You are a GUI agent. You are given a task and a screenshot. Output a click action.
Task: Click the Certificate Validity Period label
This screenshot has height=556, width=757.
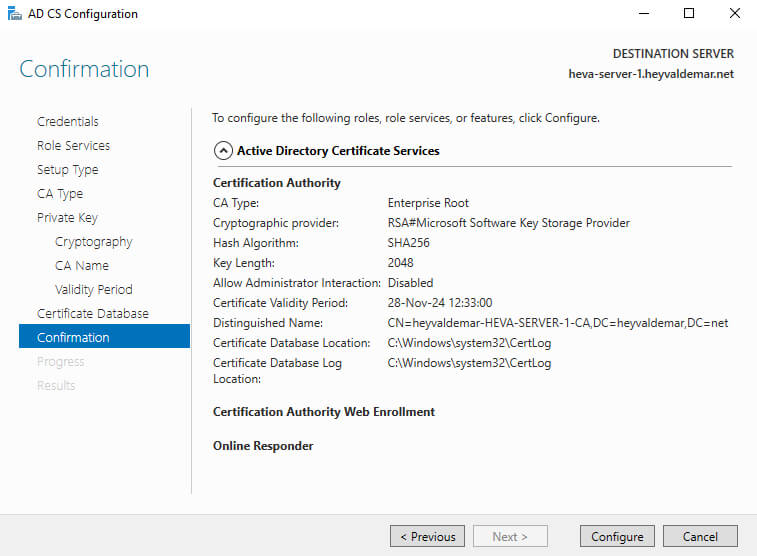pos(280,303)
